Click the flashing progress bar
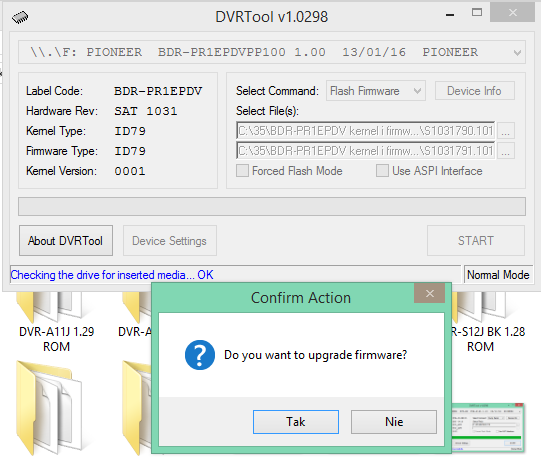 pos(272,206)
